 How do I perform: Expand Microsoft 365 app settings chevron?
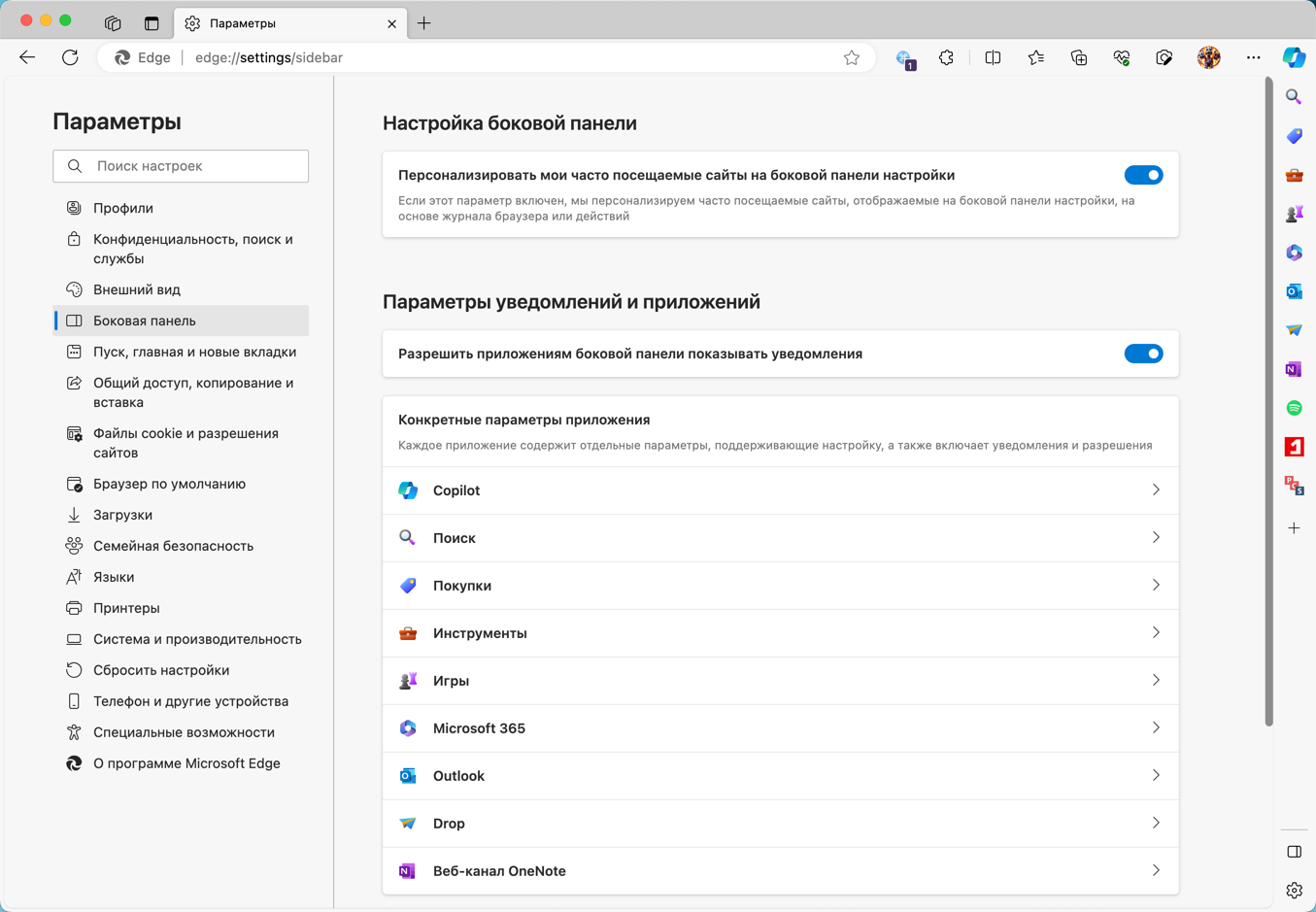1156,728
